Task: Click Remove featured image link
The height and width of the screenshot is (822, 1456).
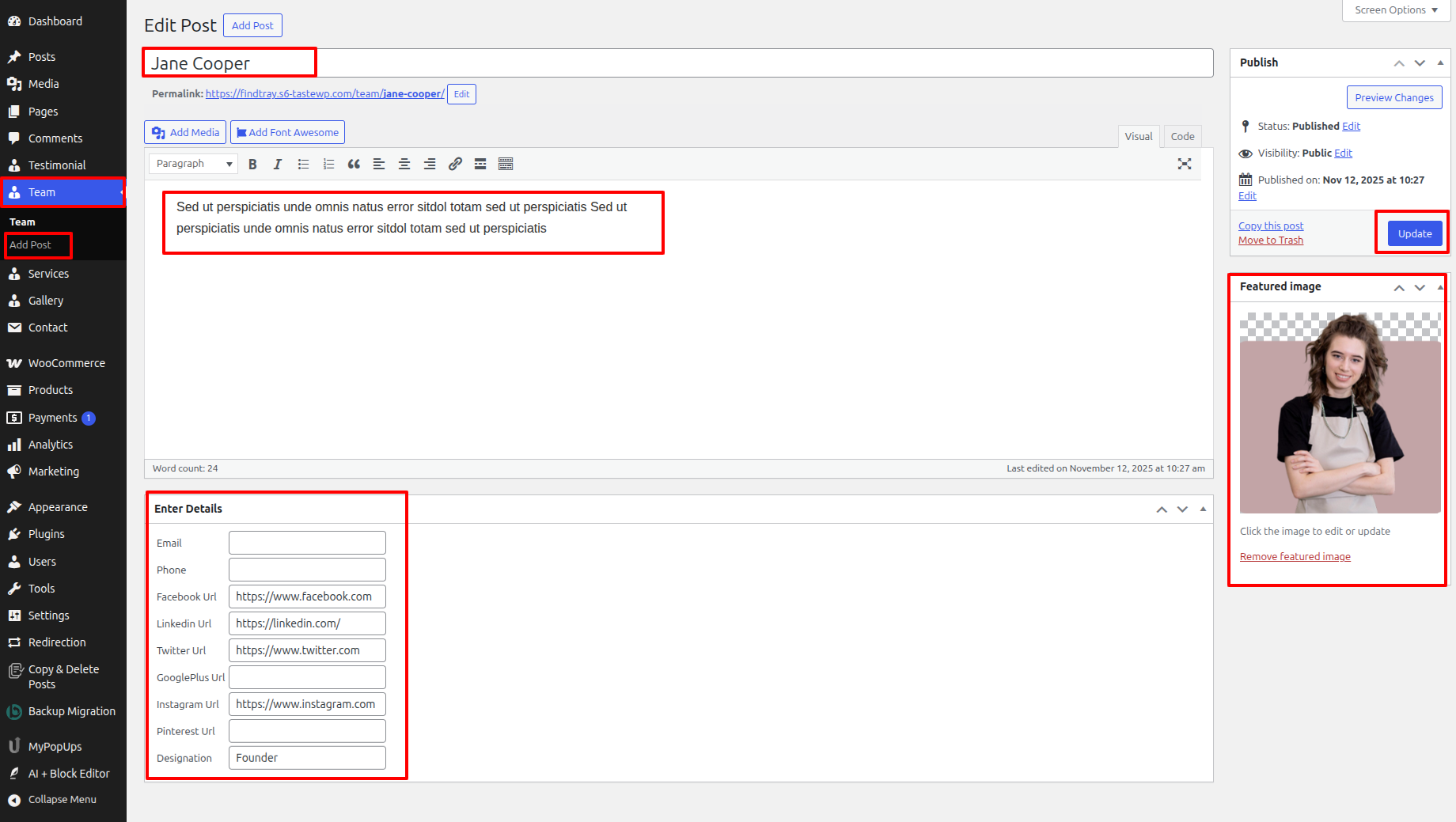Action: coord(1295,557)
